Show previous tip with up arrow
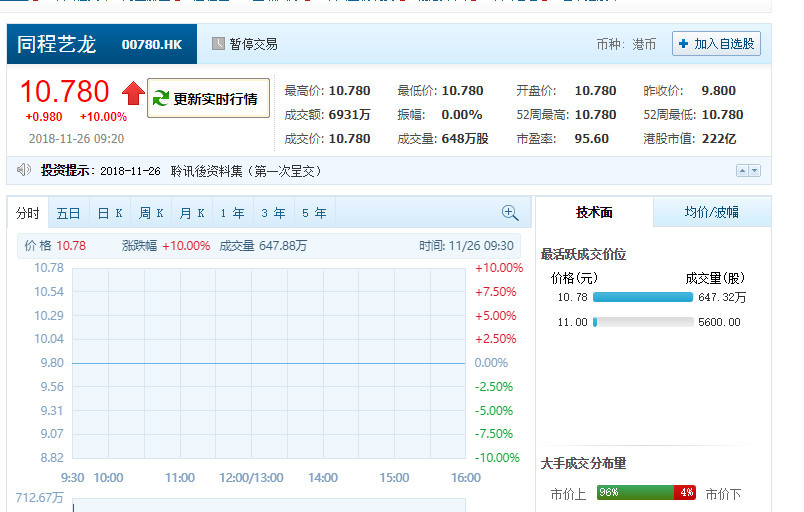This screenshot has width=804, height=512. (x=742, y=171)
